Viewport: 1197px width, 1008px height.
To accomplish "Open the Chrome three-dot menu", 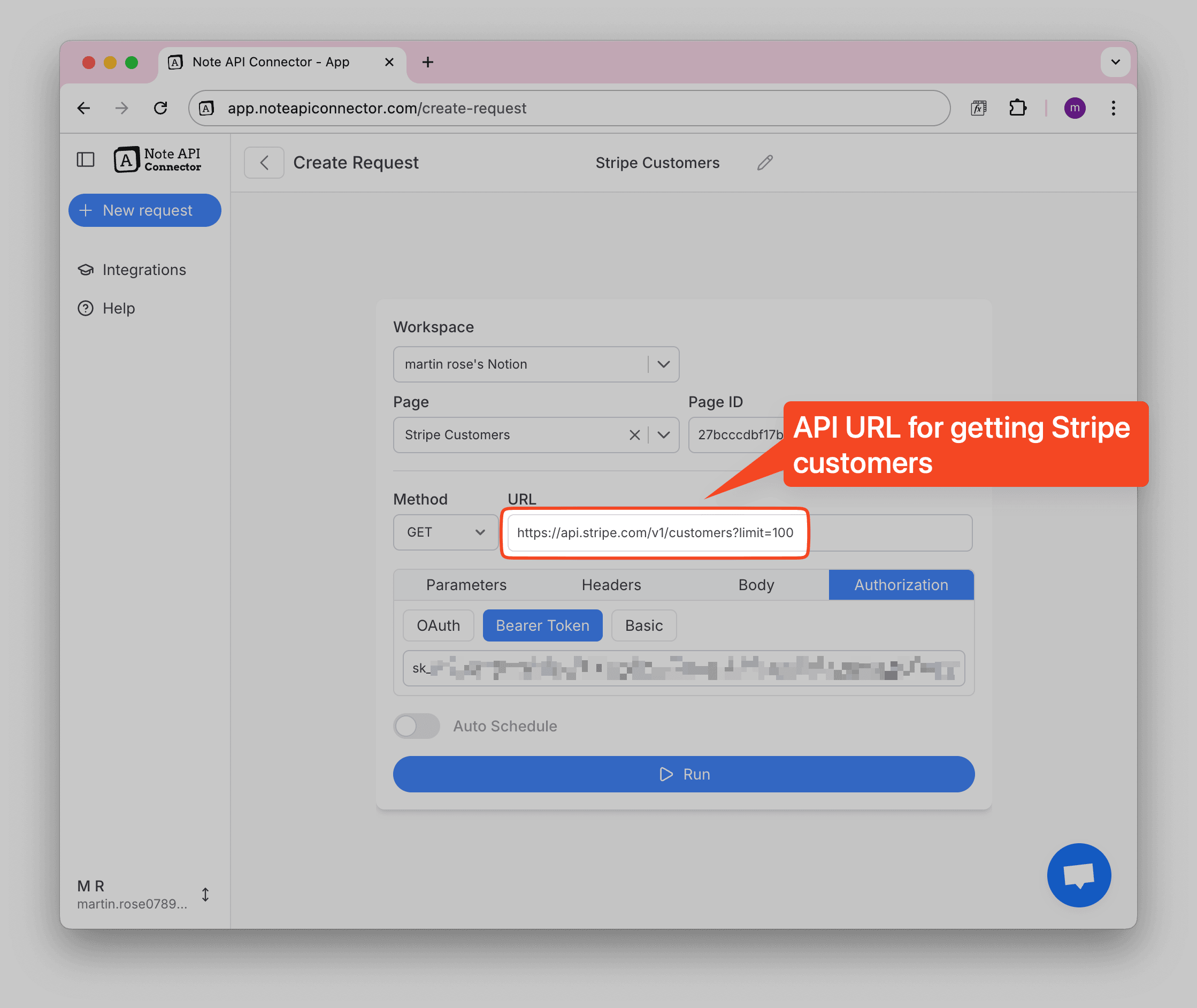I will pyautogui.click(x=1113, y=108).
